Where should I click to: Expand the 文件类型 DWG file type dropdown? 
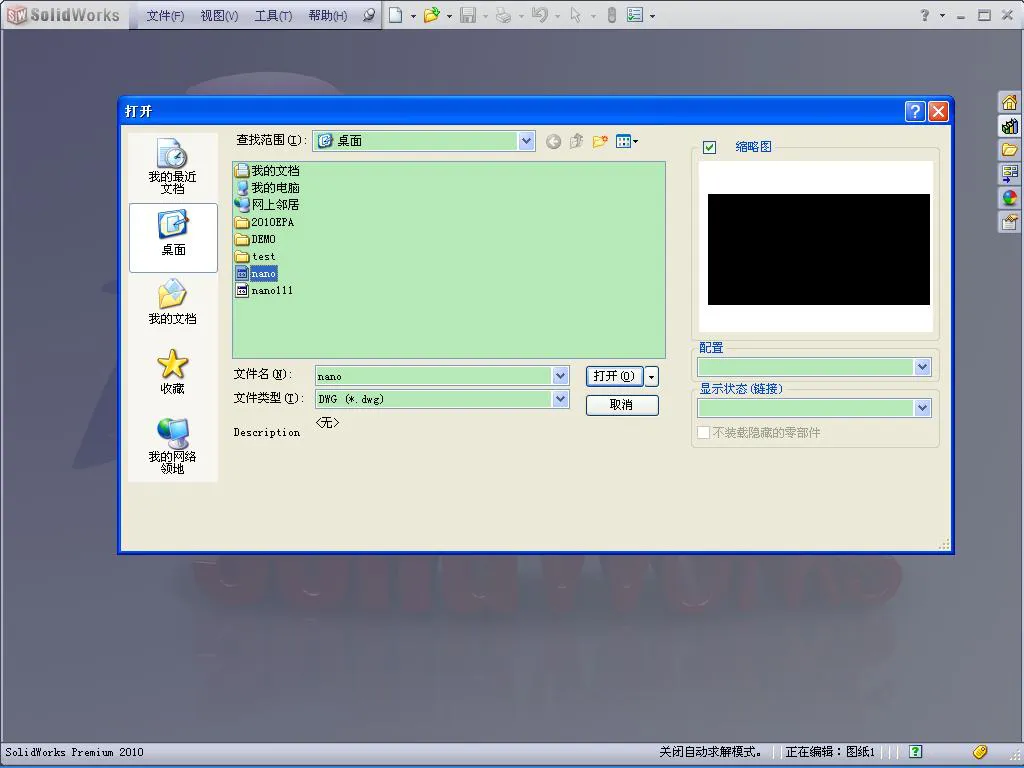point(560,398)
